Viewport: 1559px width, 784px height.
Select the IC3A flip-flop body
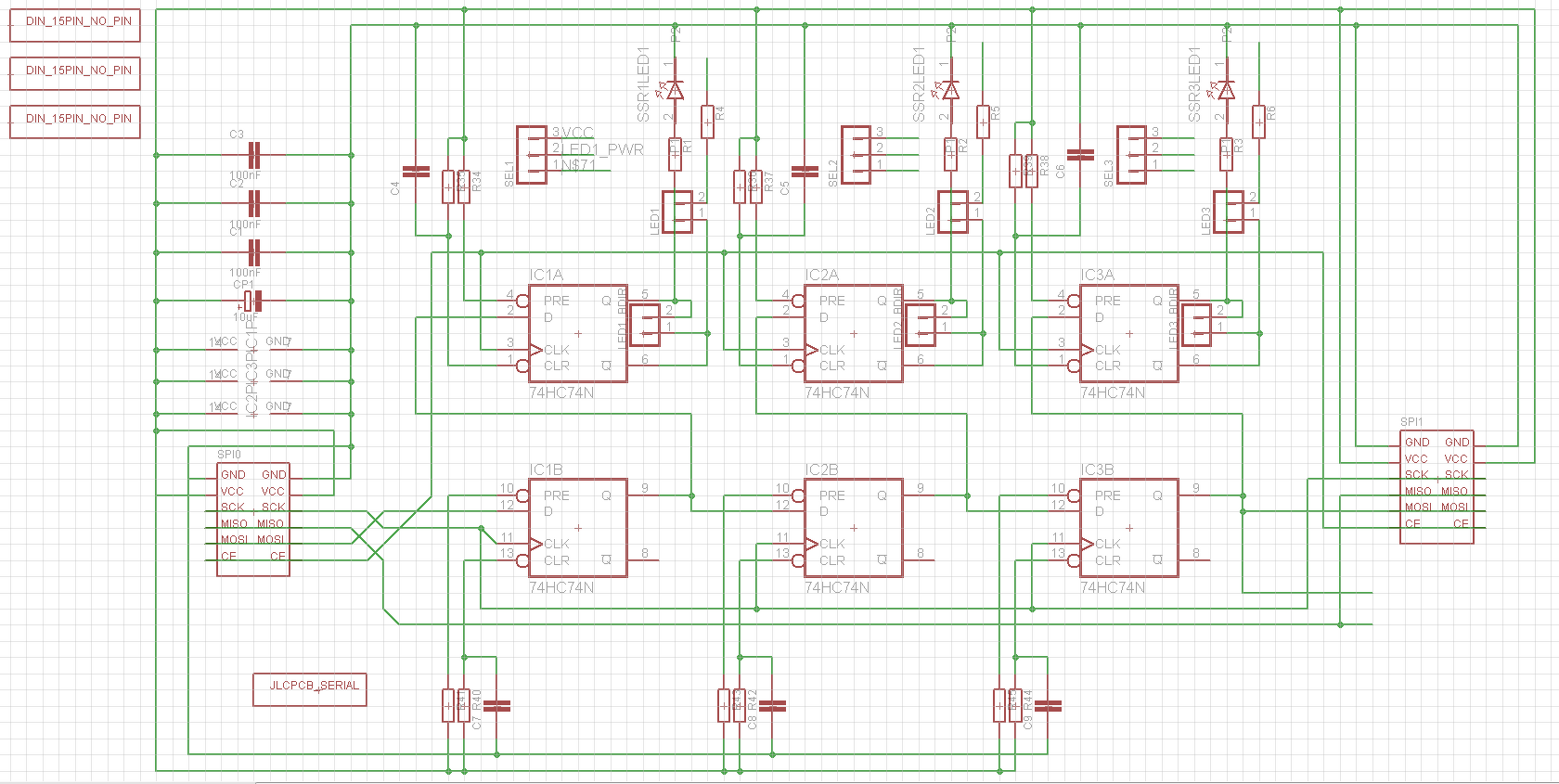pyautogui.click(x=1128, y=333)
